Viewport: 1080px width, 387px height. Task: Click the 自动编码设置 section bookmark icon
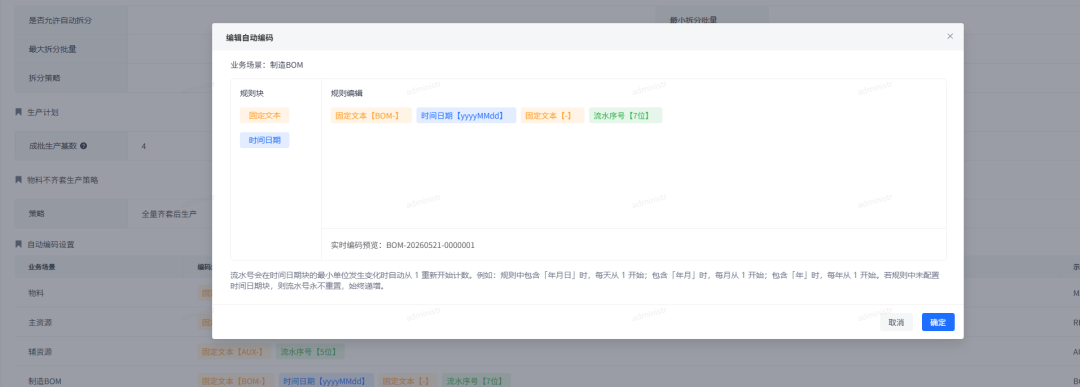click(19, 244)
